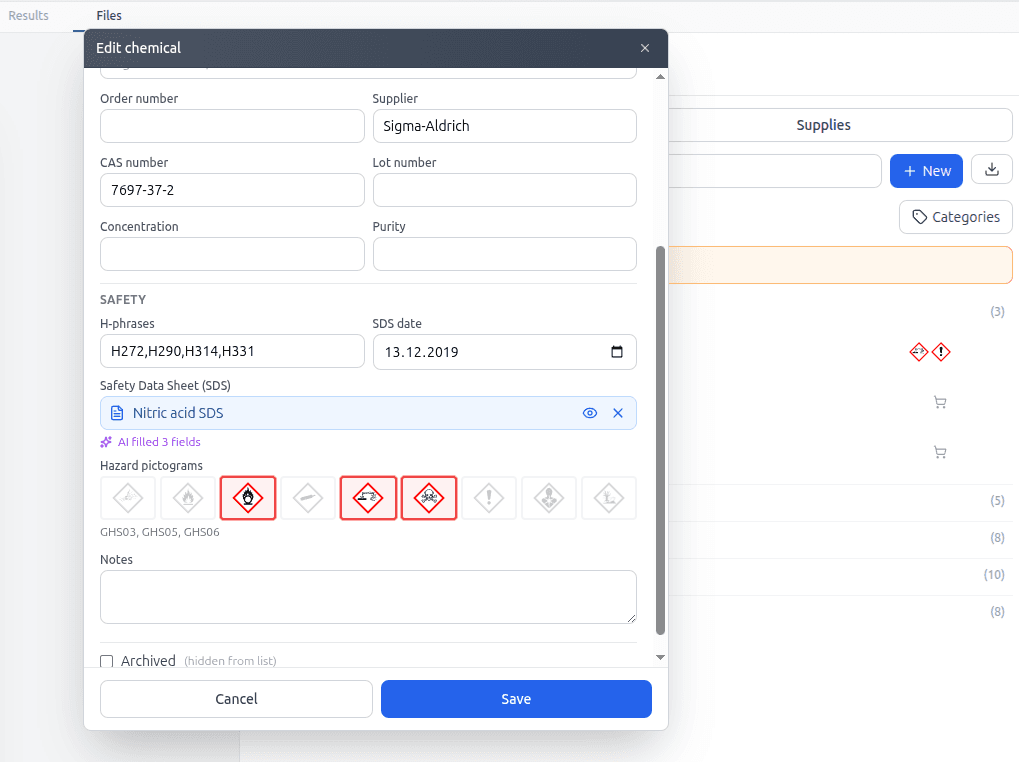The height and width of the screenshot is (762, 1019).
Task: Toggle the GHS08 health hazard pictogram
Action: tap(548, 498)
